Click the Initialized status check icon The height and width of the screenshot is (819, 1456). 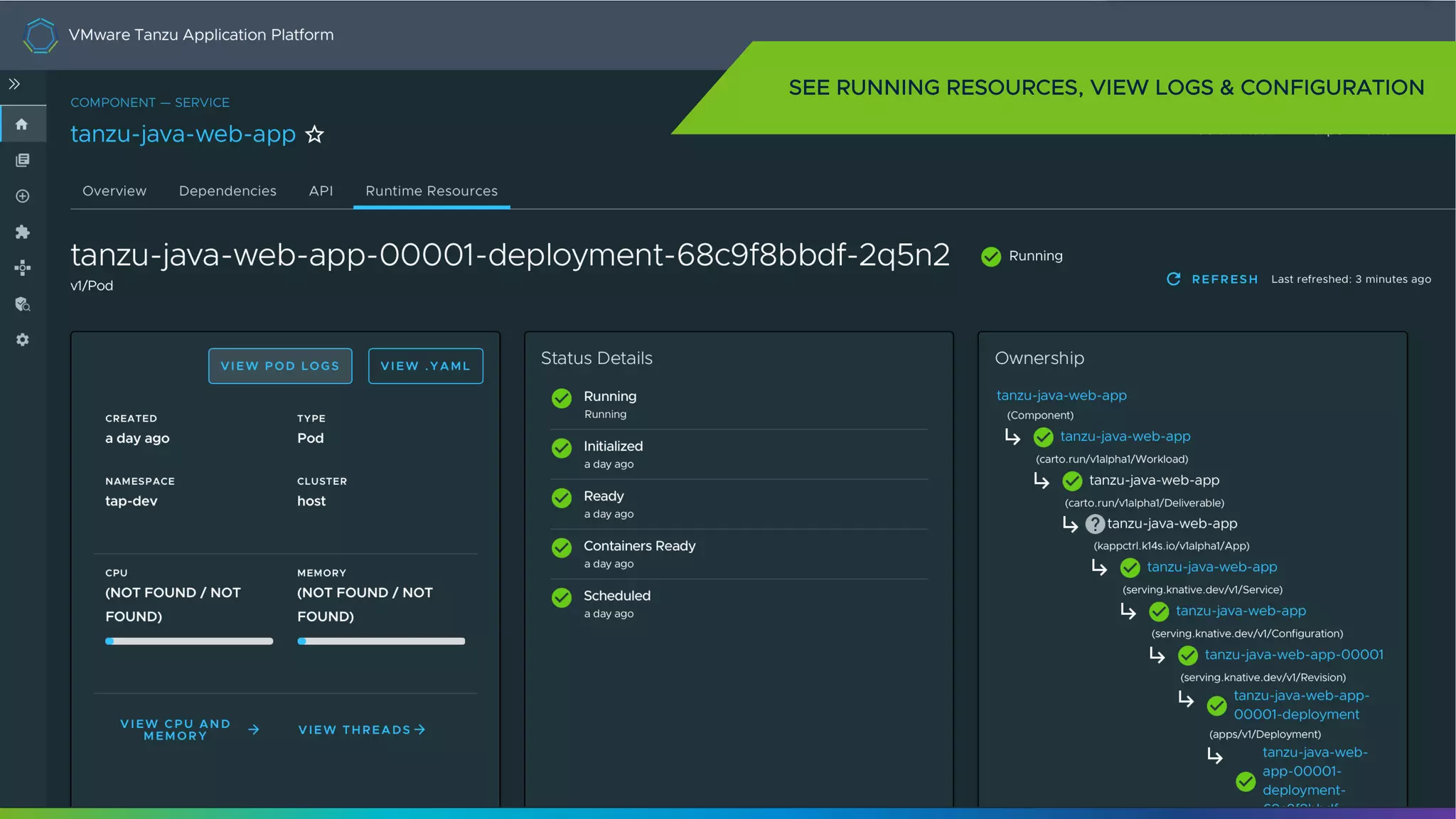pyautogui.click(x=562, y=448)
